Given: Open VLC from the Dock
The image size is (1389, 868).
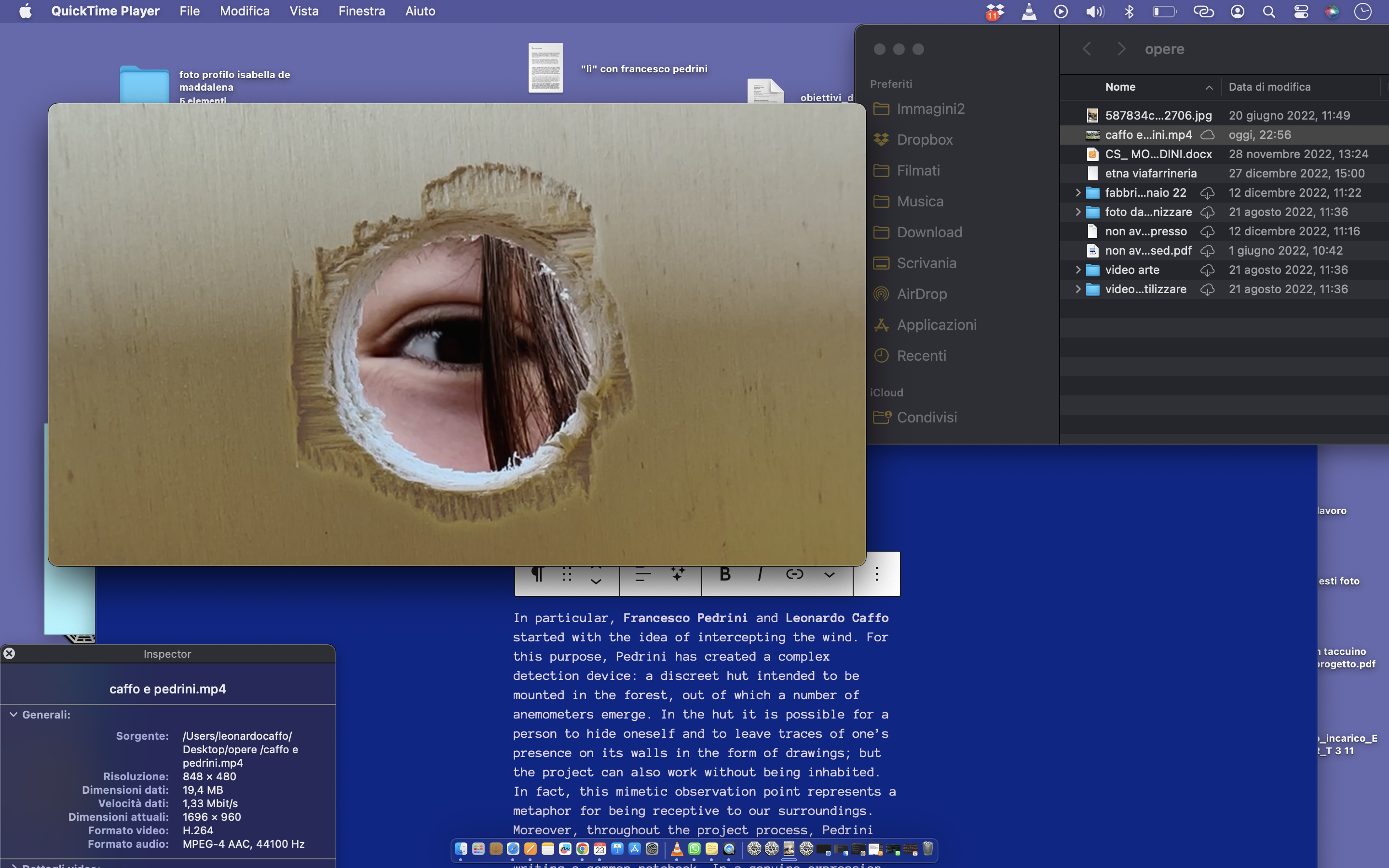Looking at the screenshot, I should click(677, 849).
